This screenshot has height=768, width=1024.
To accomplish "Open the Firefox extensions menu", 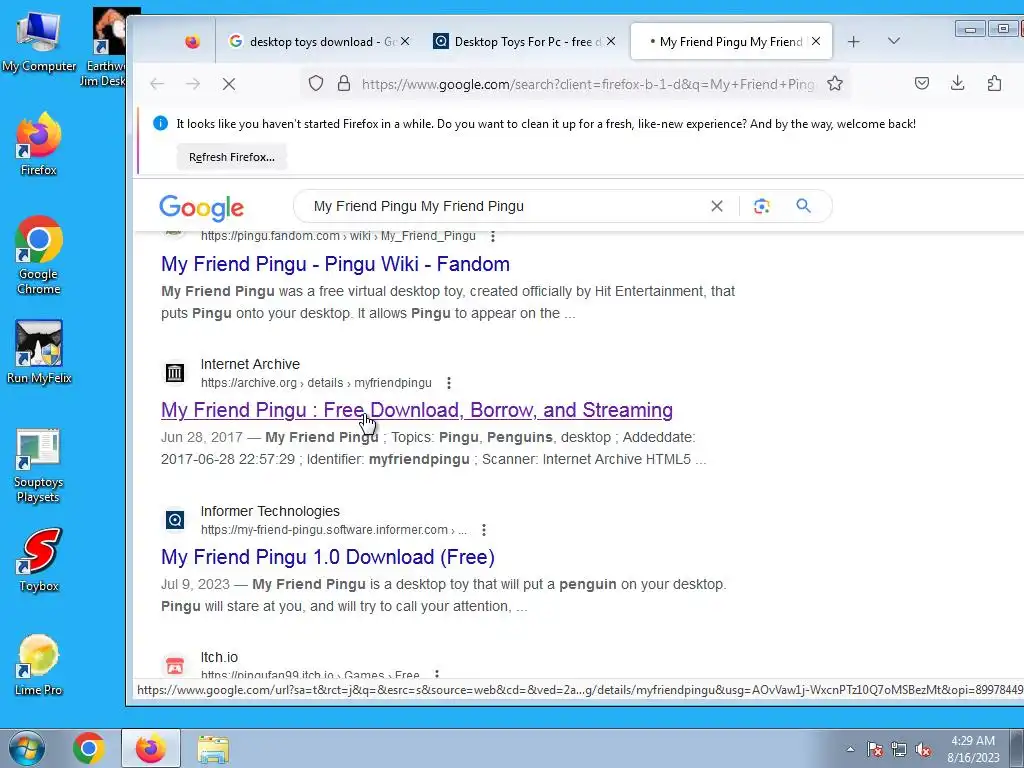I will [x=994, y=84].
